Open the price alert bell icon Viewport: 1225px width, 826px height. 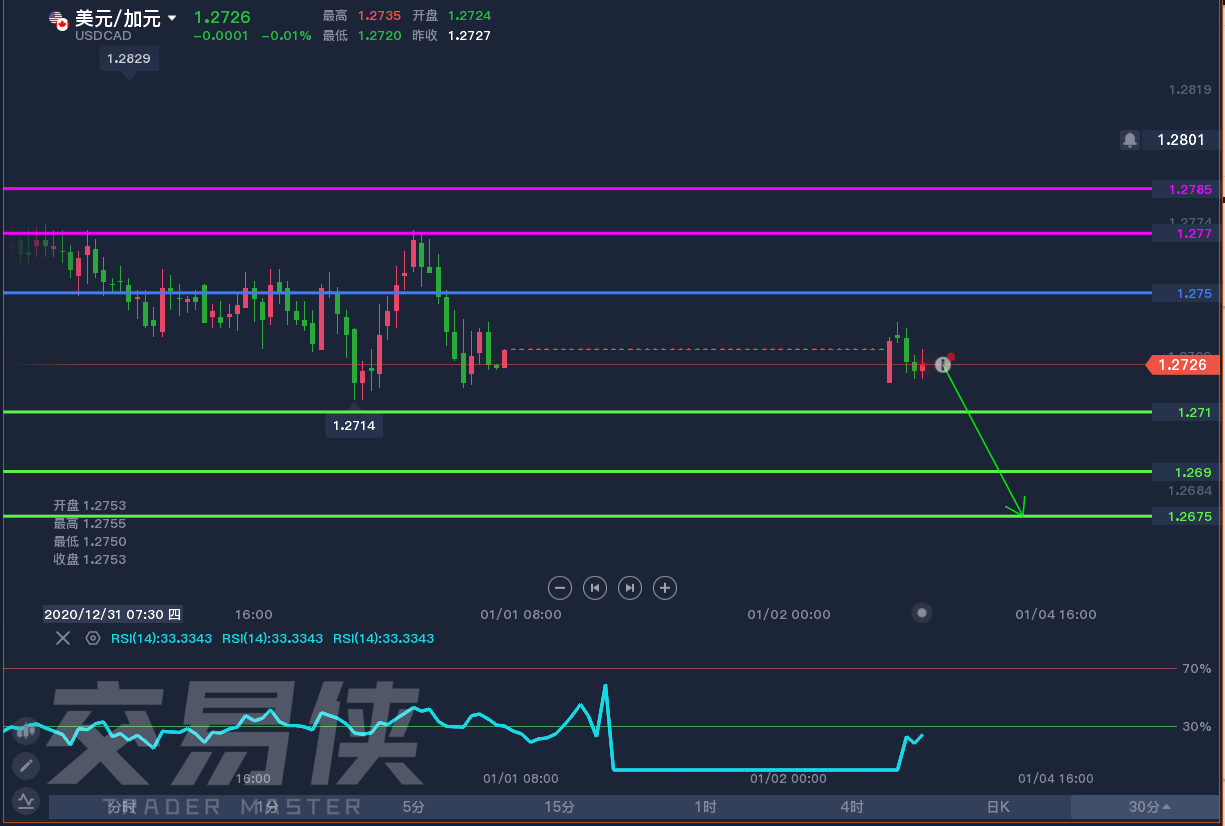point(1130,140)
